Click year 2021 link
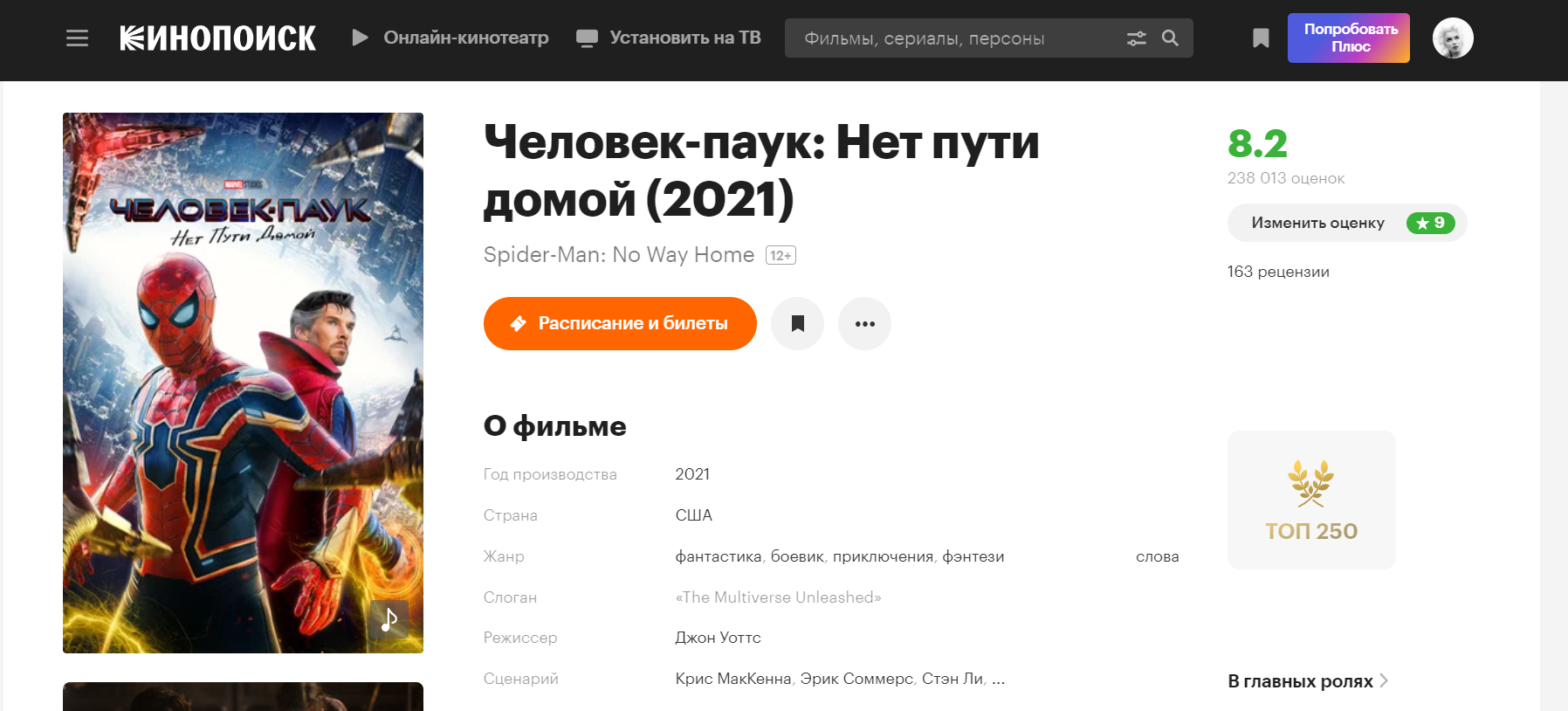Image resolution: width=1568 pixels, height=711 pixels. tap(692, 474)
